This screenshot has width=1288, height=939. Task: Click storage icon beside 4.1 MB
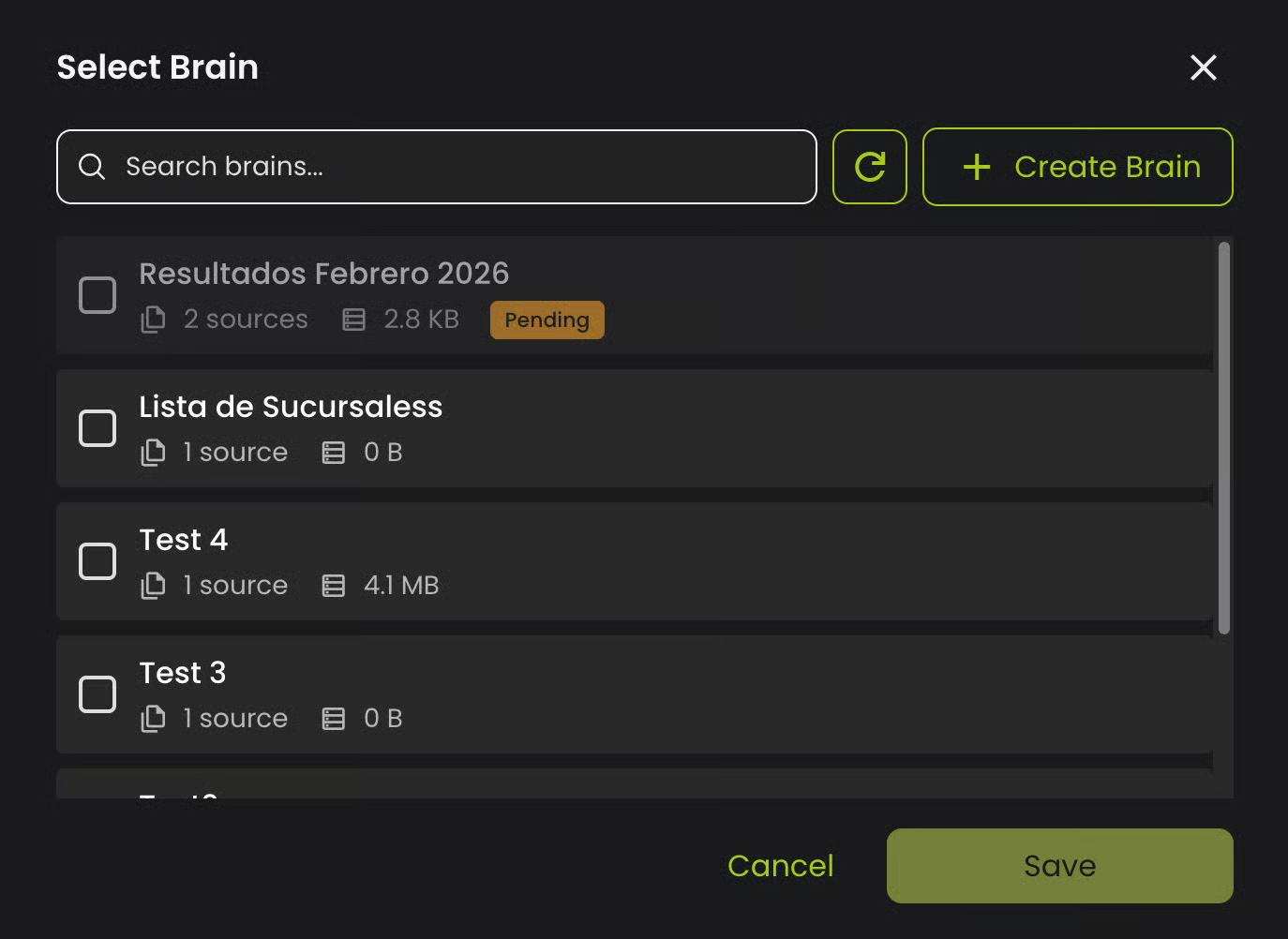[334, 586]
